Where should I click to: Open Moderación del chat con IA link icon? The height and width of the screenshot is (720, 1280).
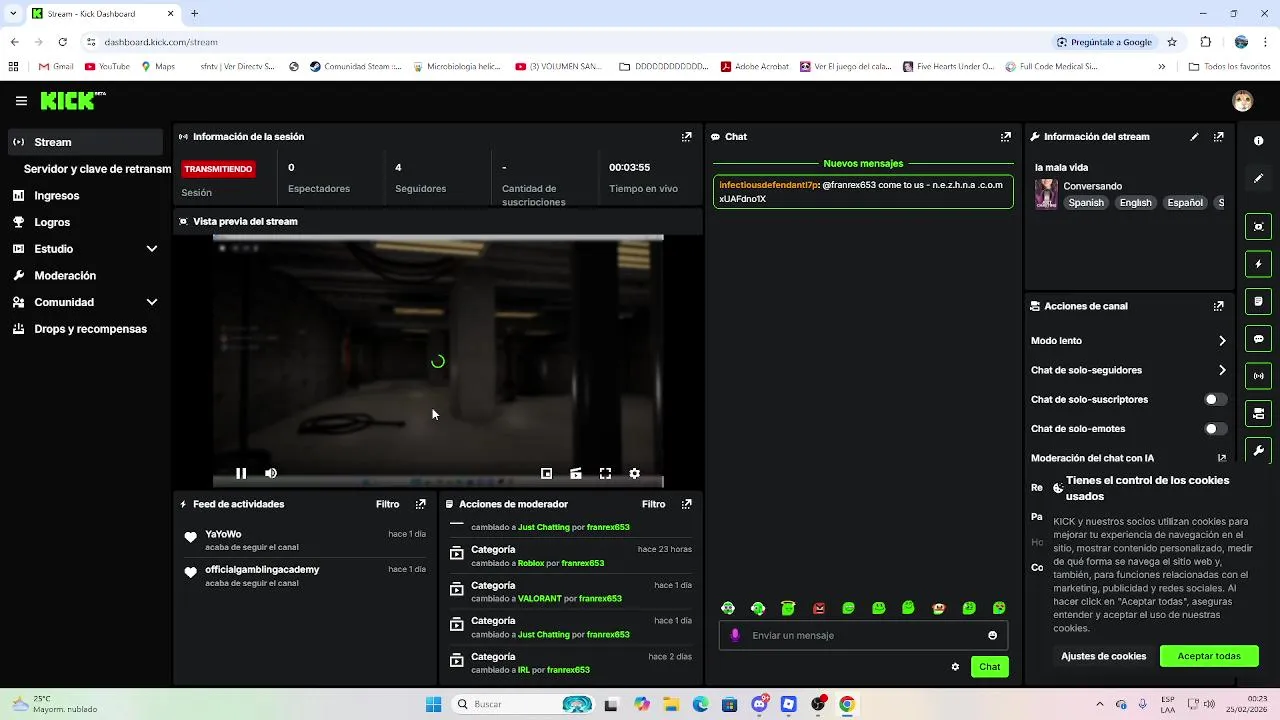pos(1221,458)
